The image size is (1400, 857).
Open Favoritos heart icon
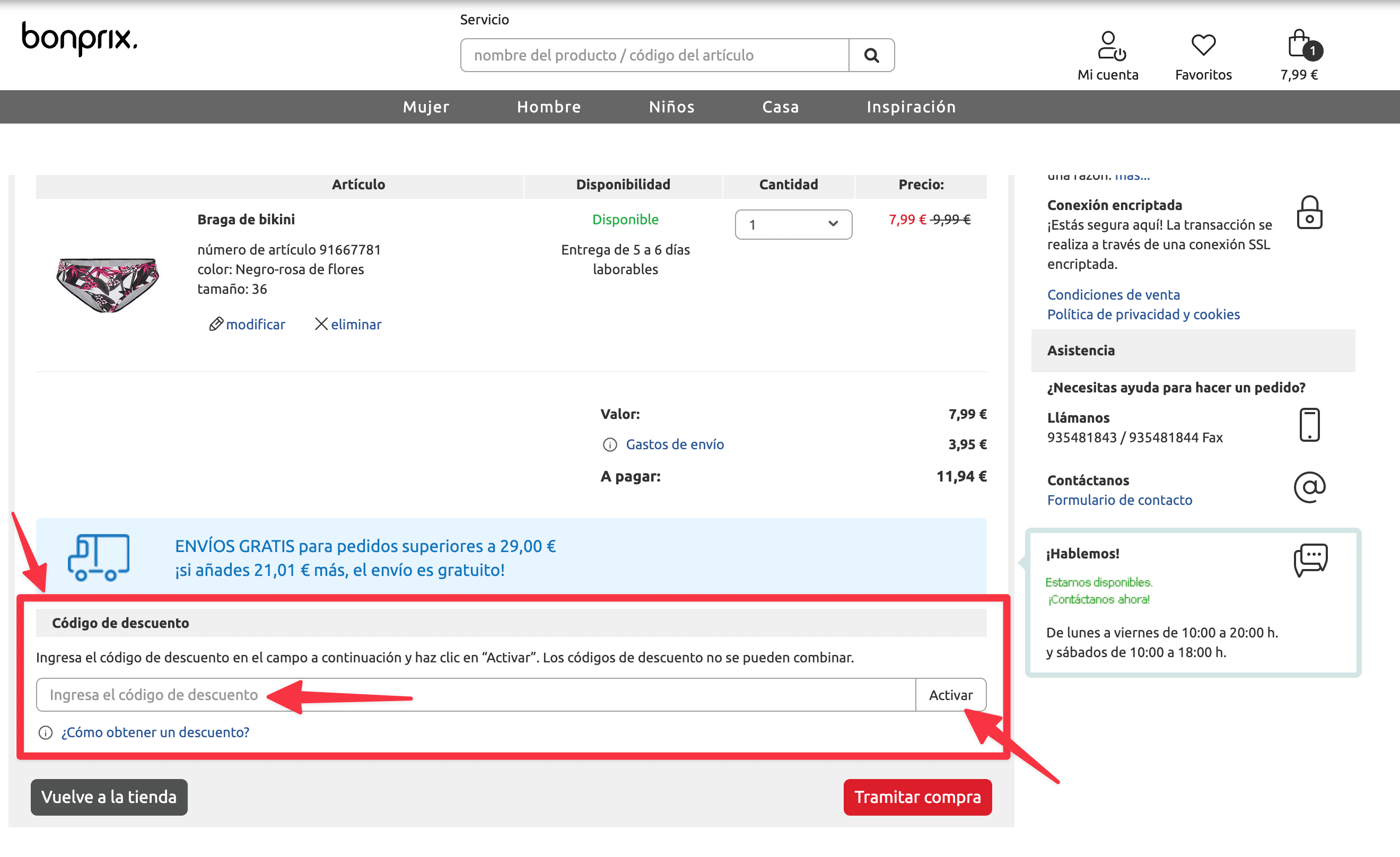1203,45
